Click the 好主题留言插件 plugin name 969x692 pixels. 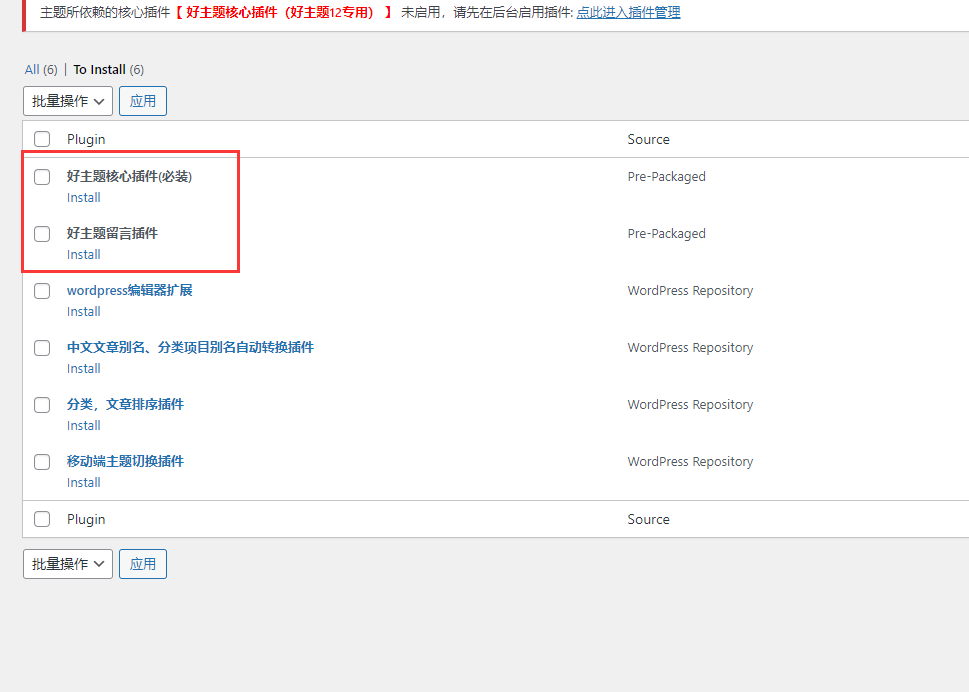pyautogui.click(x=112, y=233)
